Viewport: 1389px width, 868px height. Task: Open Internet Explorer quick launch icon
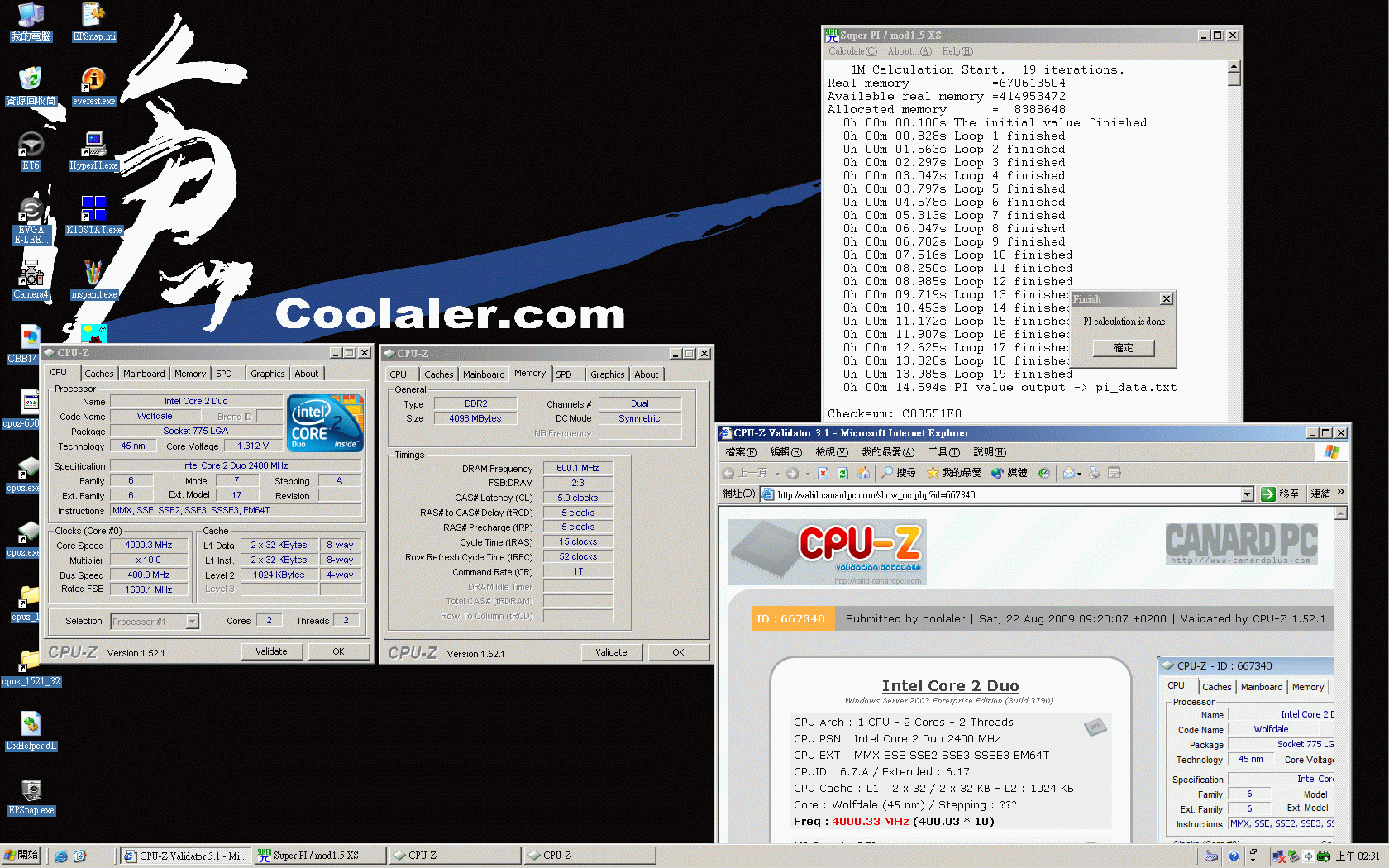pos(61,856)
